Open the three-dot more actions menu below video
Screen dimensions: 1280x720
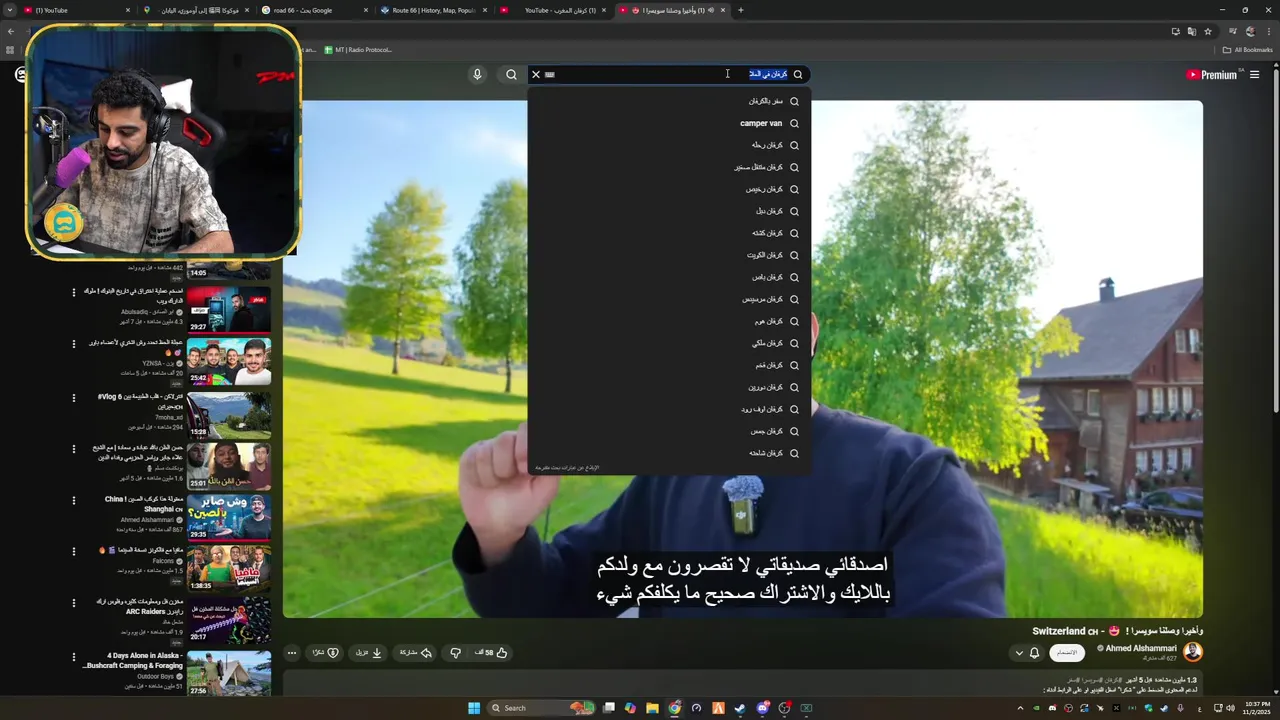pyautogui.click(x=292, y=653)
